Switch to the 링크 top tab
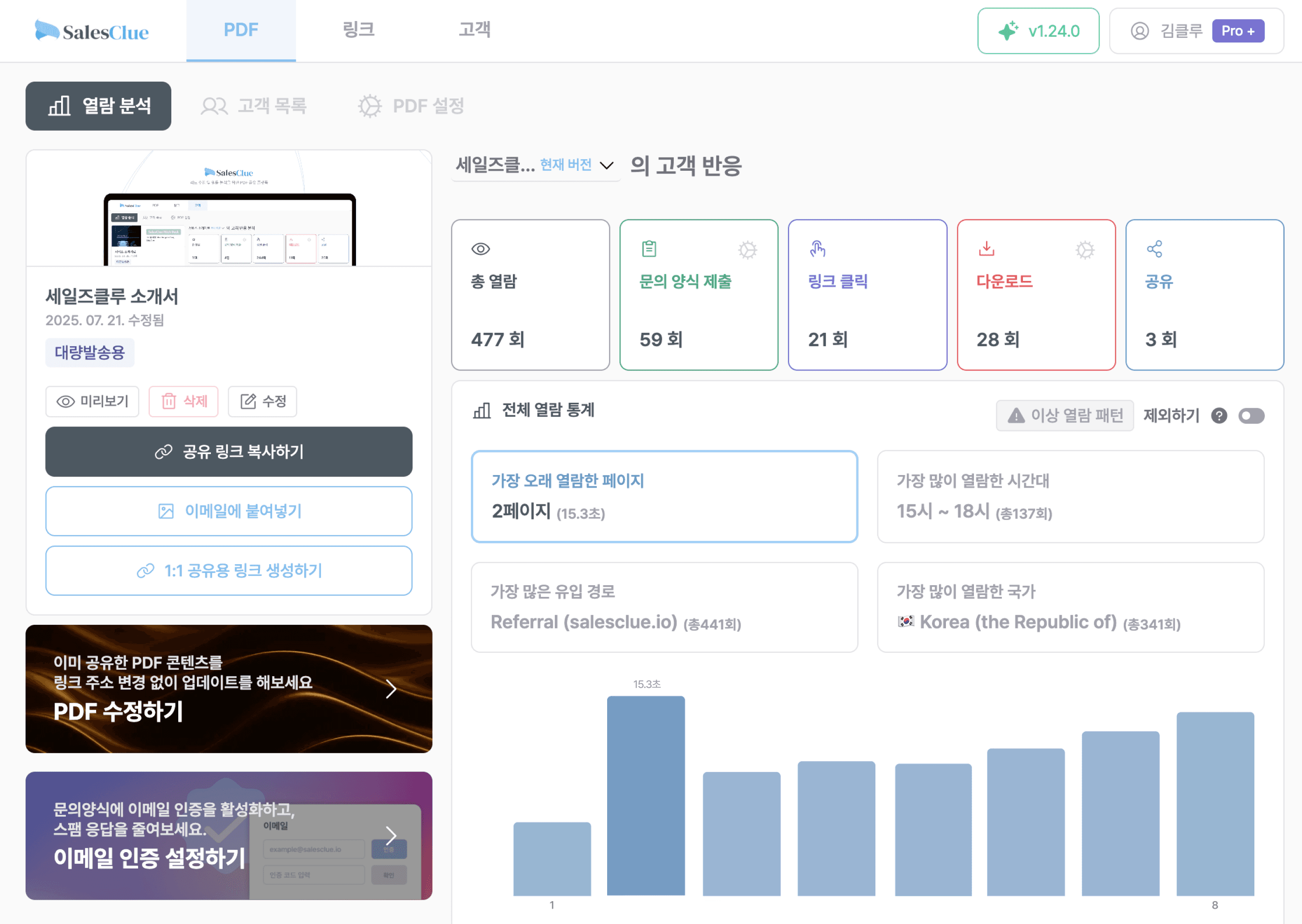The height and width of the screenshot is (924, 1302). [358, 29]
